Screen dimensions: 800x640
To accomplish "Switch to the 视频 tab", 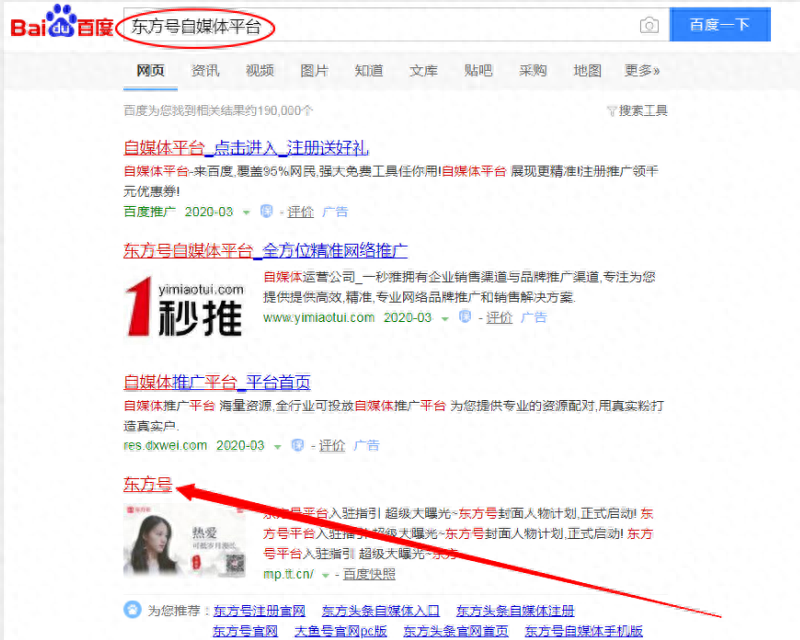I will (260, 70).
